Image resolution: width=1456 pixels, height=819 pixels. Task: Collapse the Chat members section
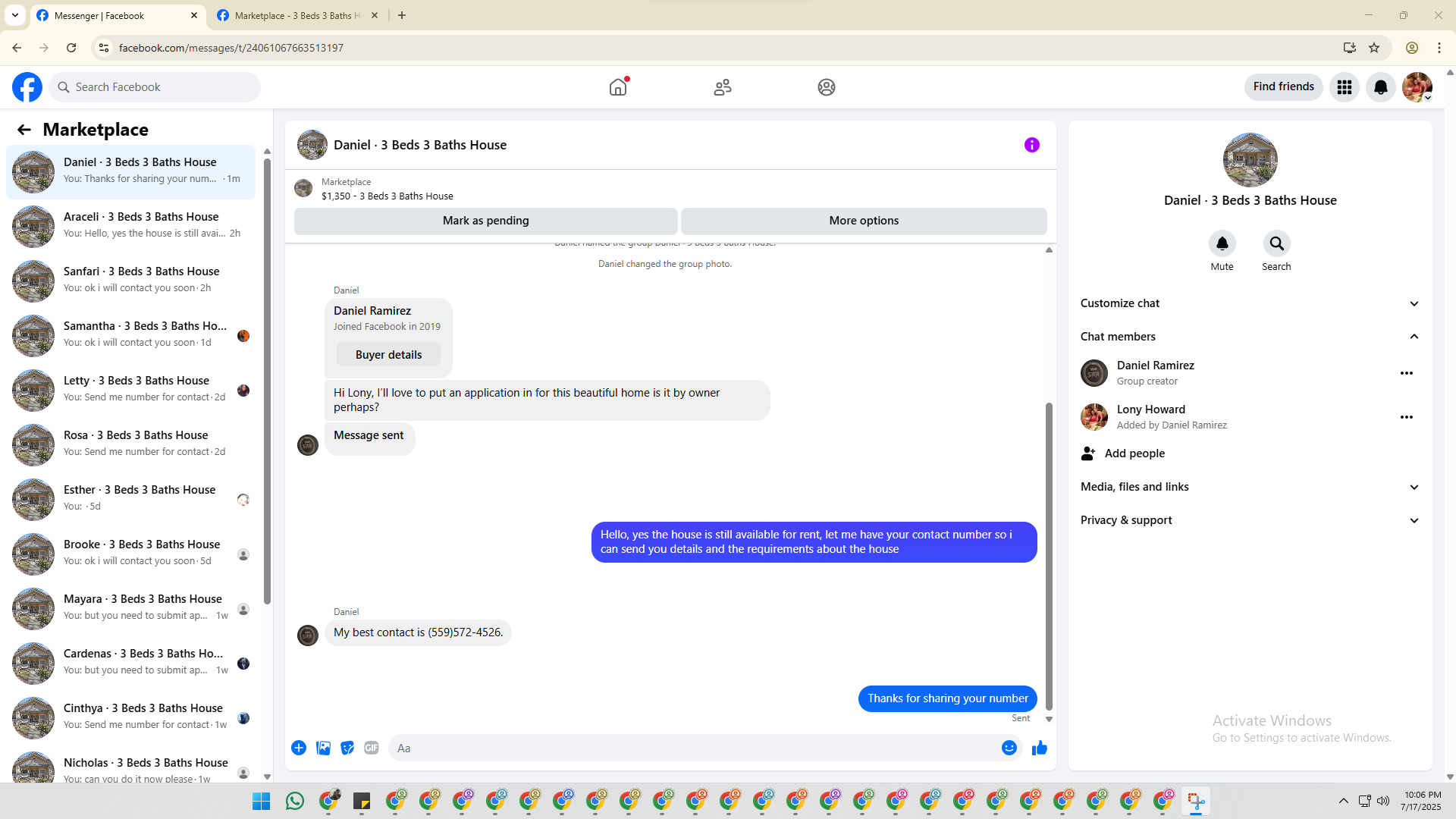pyautogui.click(x=1250, y=337)
